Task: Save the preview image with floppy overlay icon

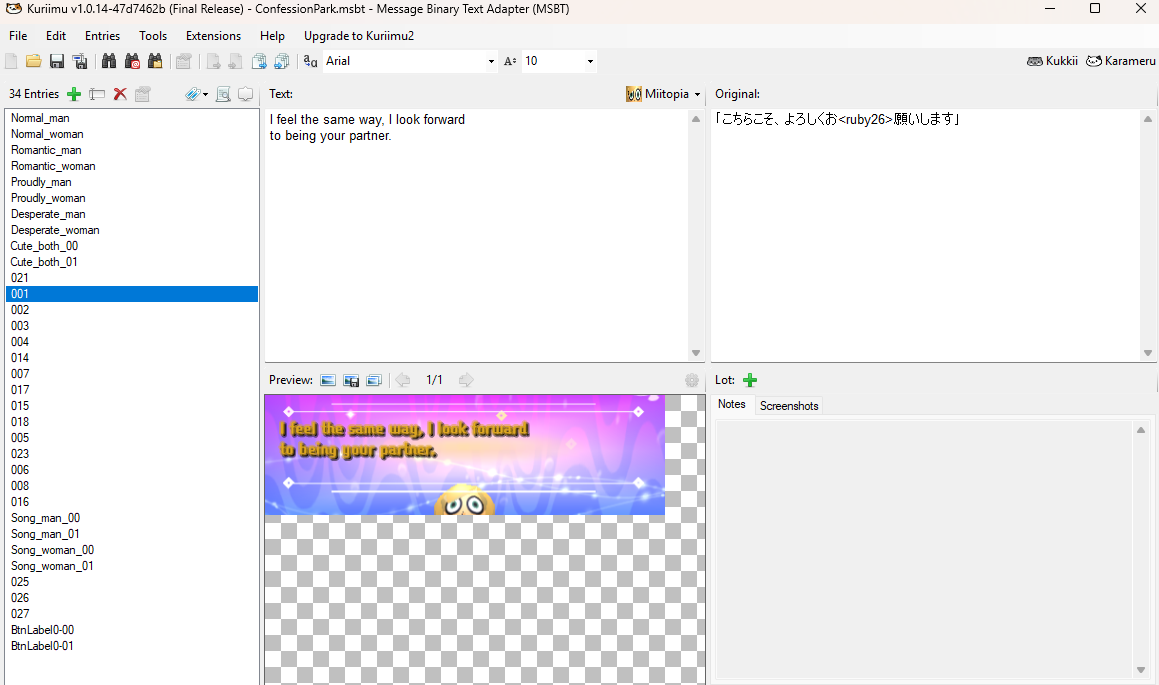Action: click(351, 381)
